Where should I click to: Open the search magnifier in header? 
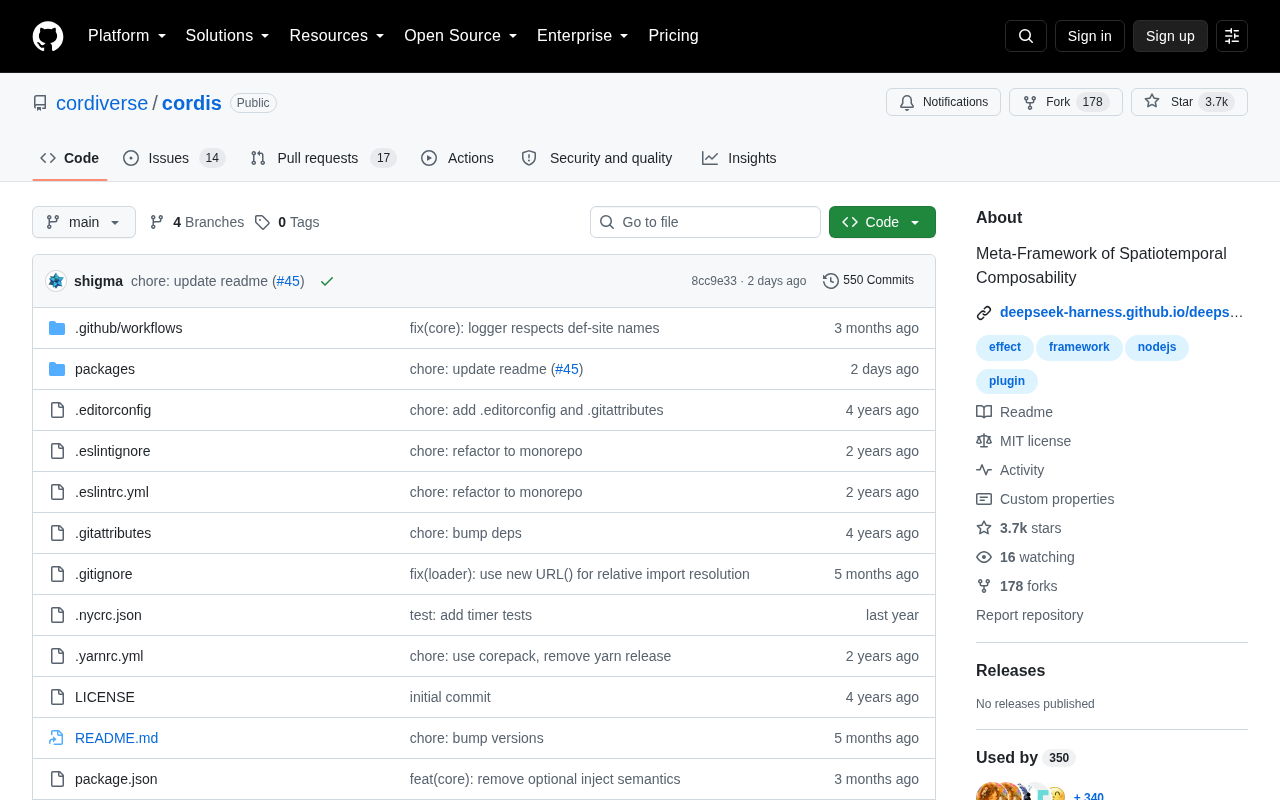coord(1026,36)
